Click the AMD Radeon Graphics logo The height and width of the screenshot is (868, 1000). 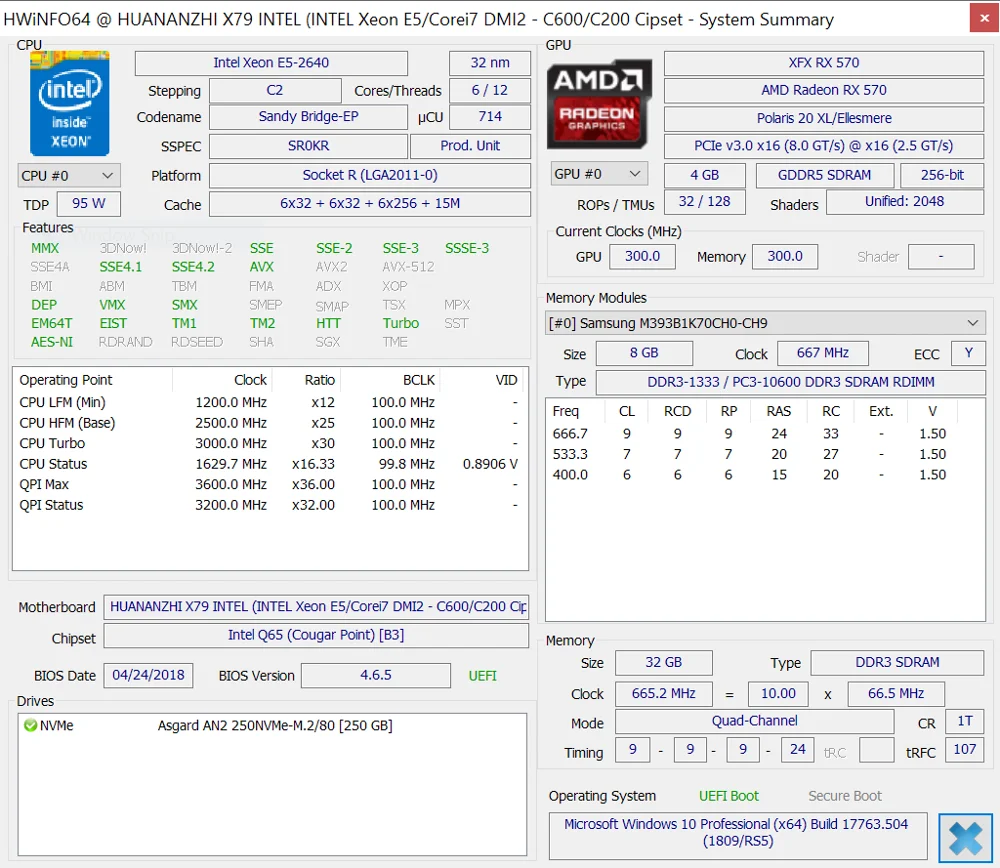tap(599, 104)
